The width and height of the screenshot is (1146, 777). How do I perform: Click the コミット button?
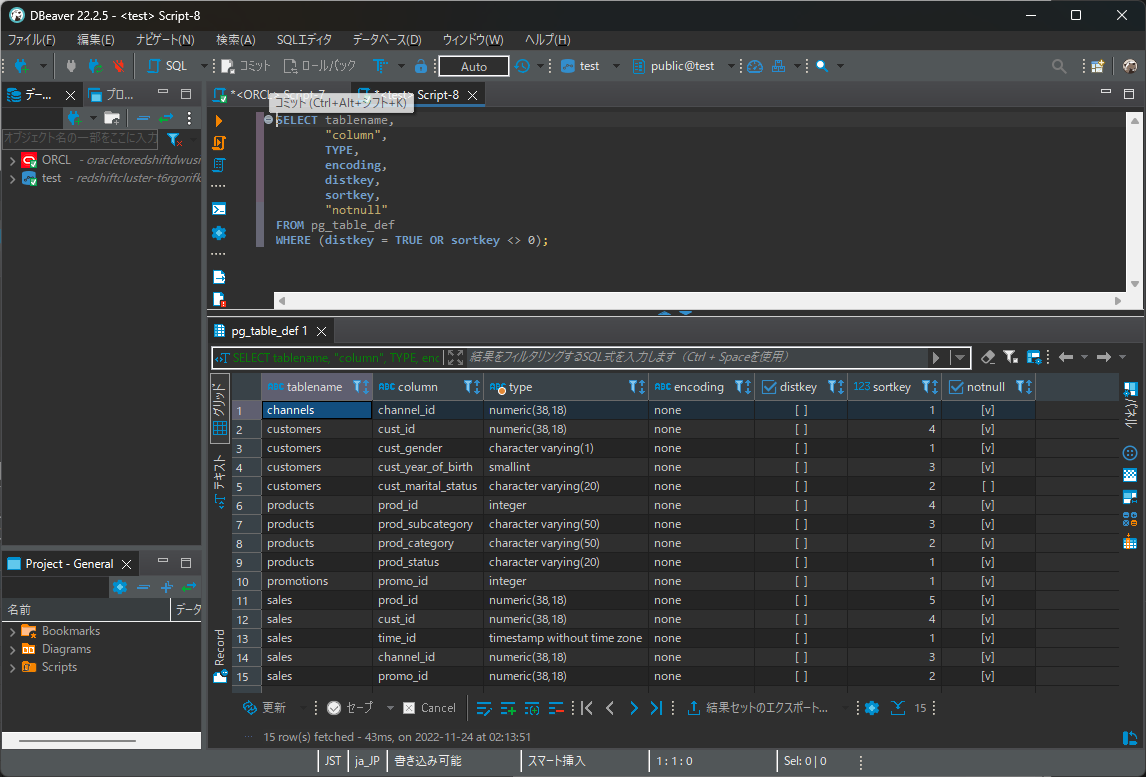[246, 66]
